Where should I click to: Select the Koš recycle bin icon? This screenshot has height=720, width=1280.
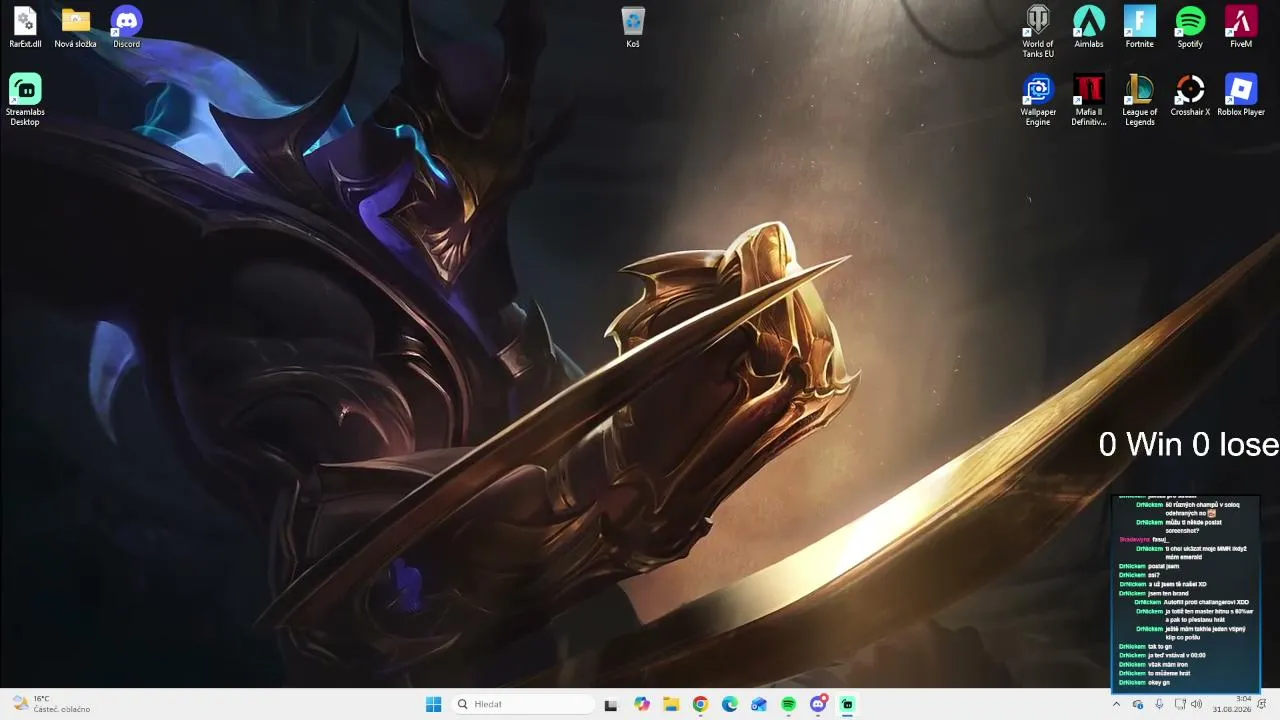pos(633,28)
